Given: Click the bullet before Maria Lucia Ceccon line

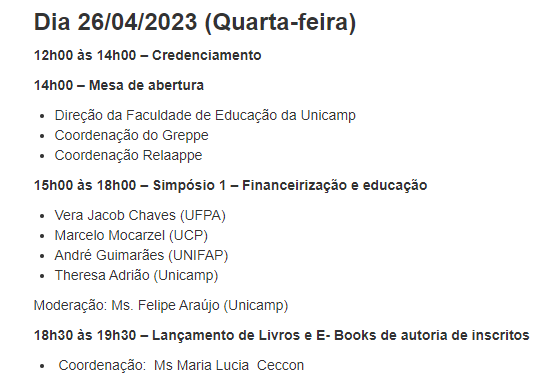Looking at the screenshot, I should click(42, 366).
